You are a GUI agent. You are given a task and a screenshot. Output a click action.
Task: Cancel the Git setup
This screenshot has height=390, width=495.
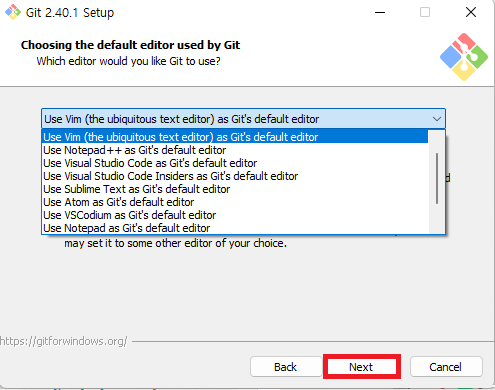click(x=446, y=367)
